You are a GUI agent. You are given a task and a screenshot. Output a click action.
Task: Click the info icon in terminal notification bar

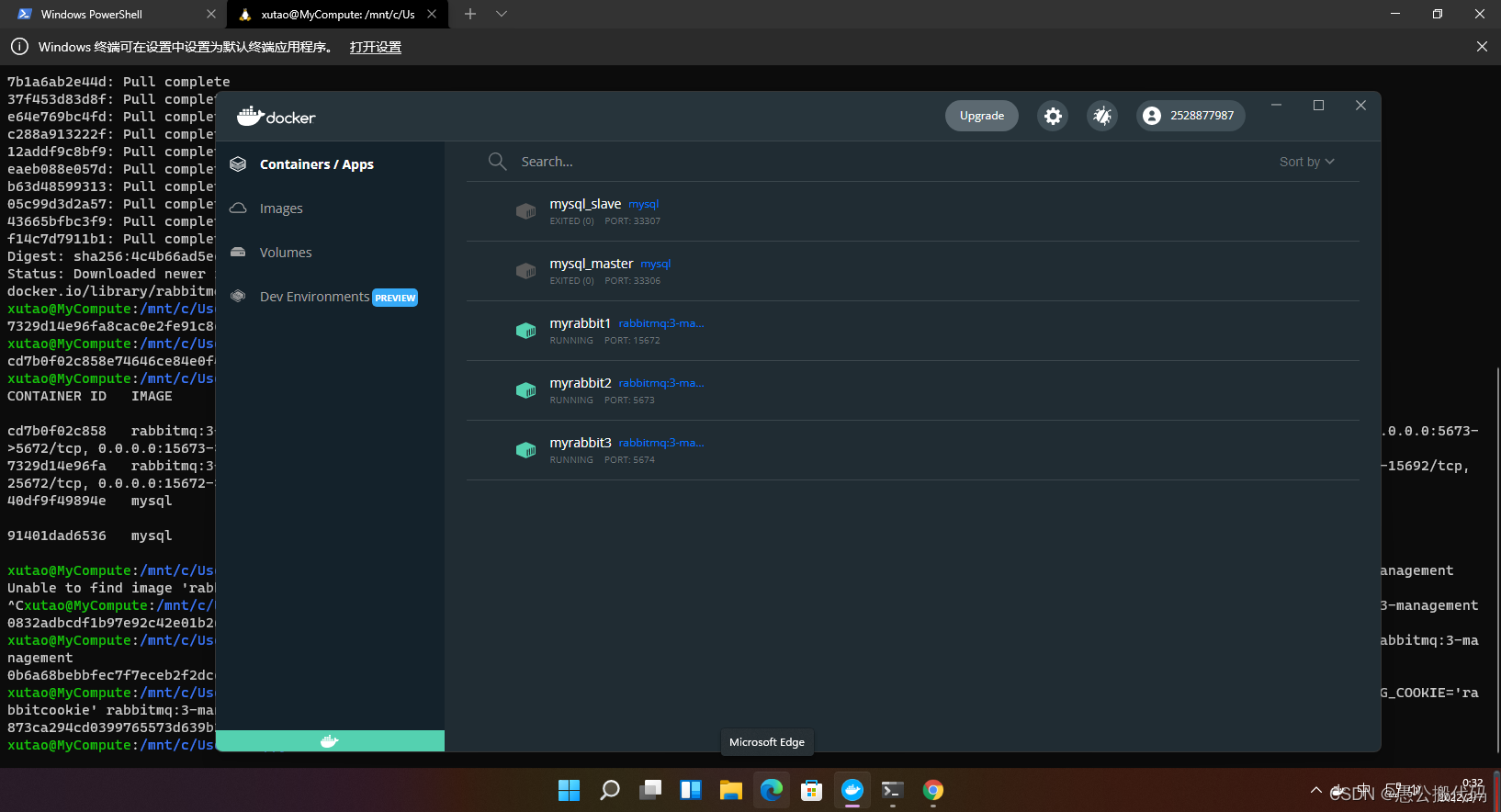(19, 47)
